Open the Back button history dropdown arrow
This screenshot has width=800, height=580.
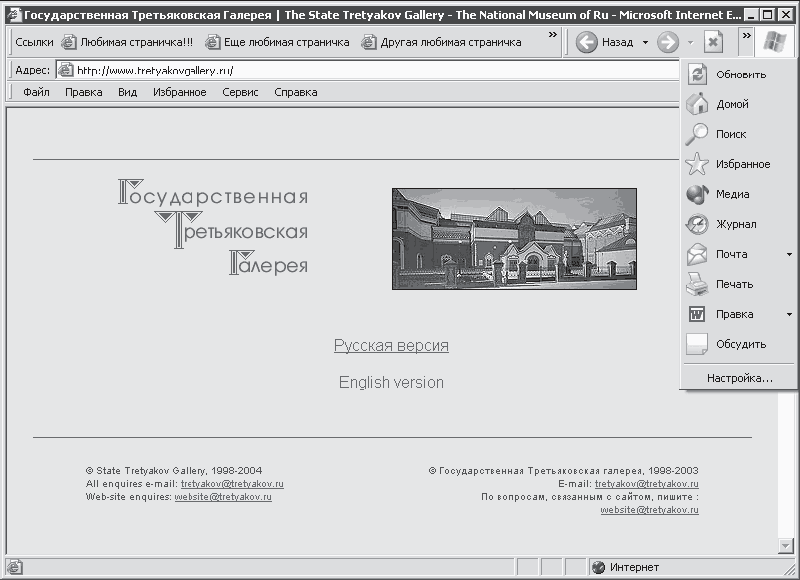point(645,42)
